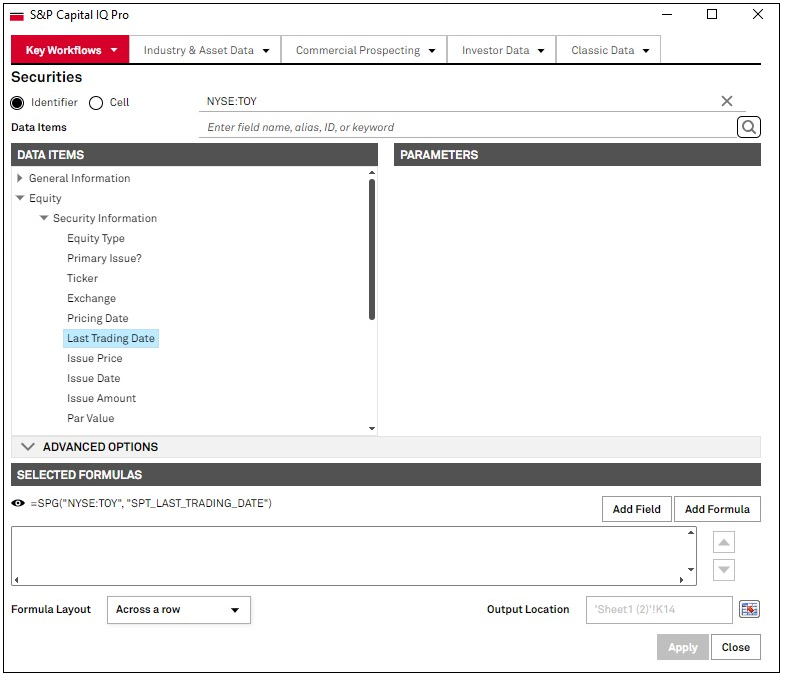Move selected formula down with arrow button
The image size is (792, 684).
tap(724, 570)
